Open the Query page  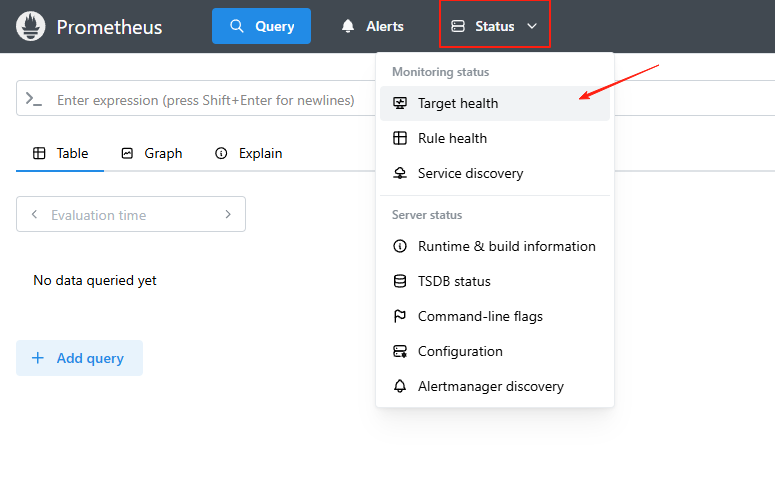pos(261,26)
